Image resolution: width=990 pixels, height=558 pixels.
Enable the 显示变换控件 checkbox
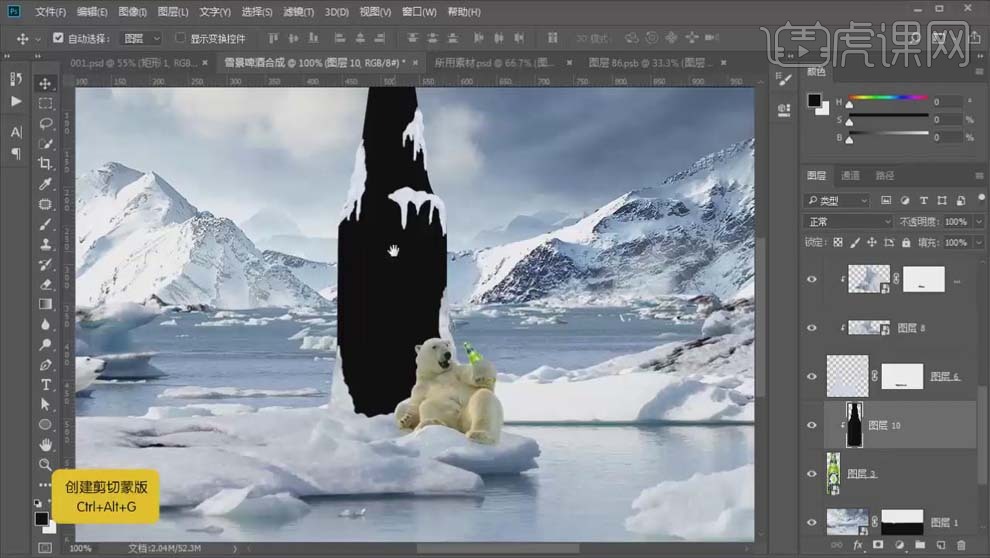[181, 38]
